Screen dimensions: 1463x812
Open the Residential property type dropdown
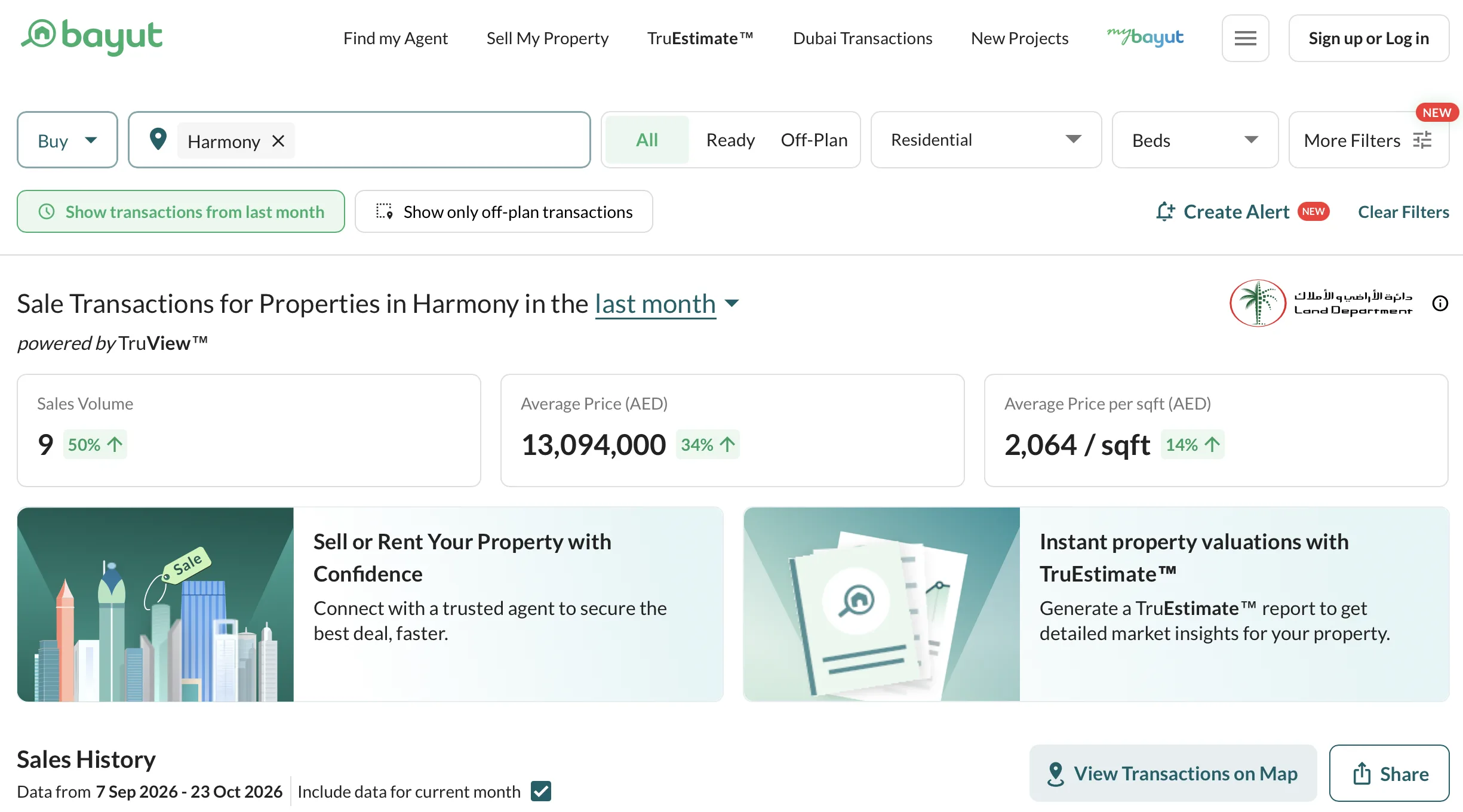pos(986,140)
